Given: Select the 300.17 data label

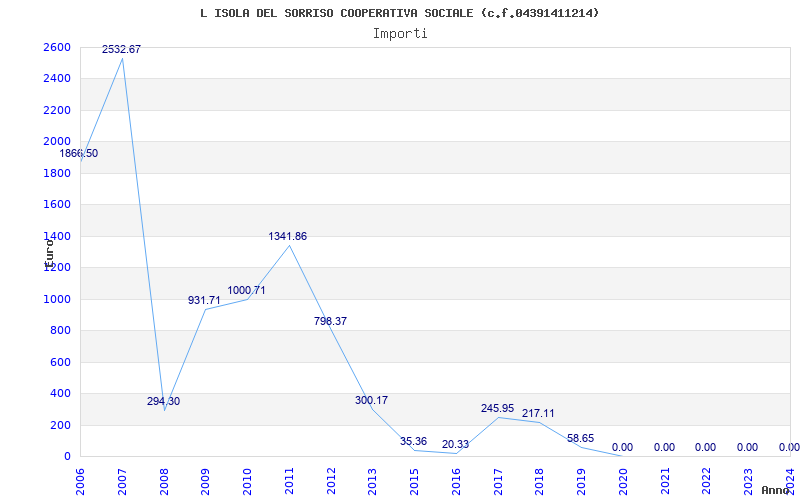Looking at the screenshot, I should coord(371,401).
